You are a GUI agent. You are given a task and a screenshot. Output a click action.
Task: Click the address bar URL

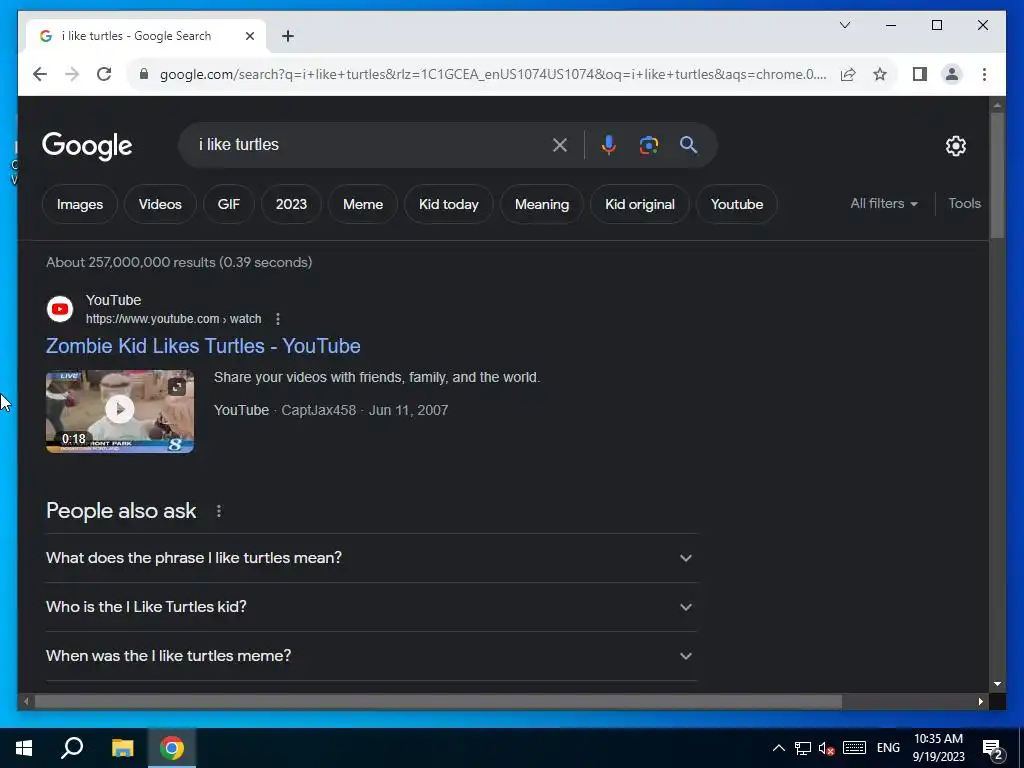point(493,74)
